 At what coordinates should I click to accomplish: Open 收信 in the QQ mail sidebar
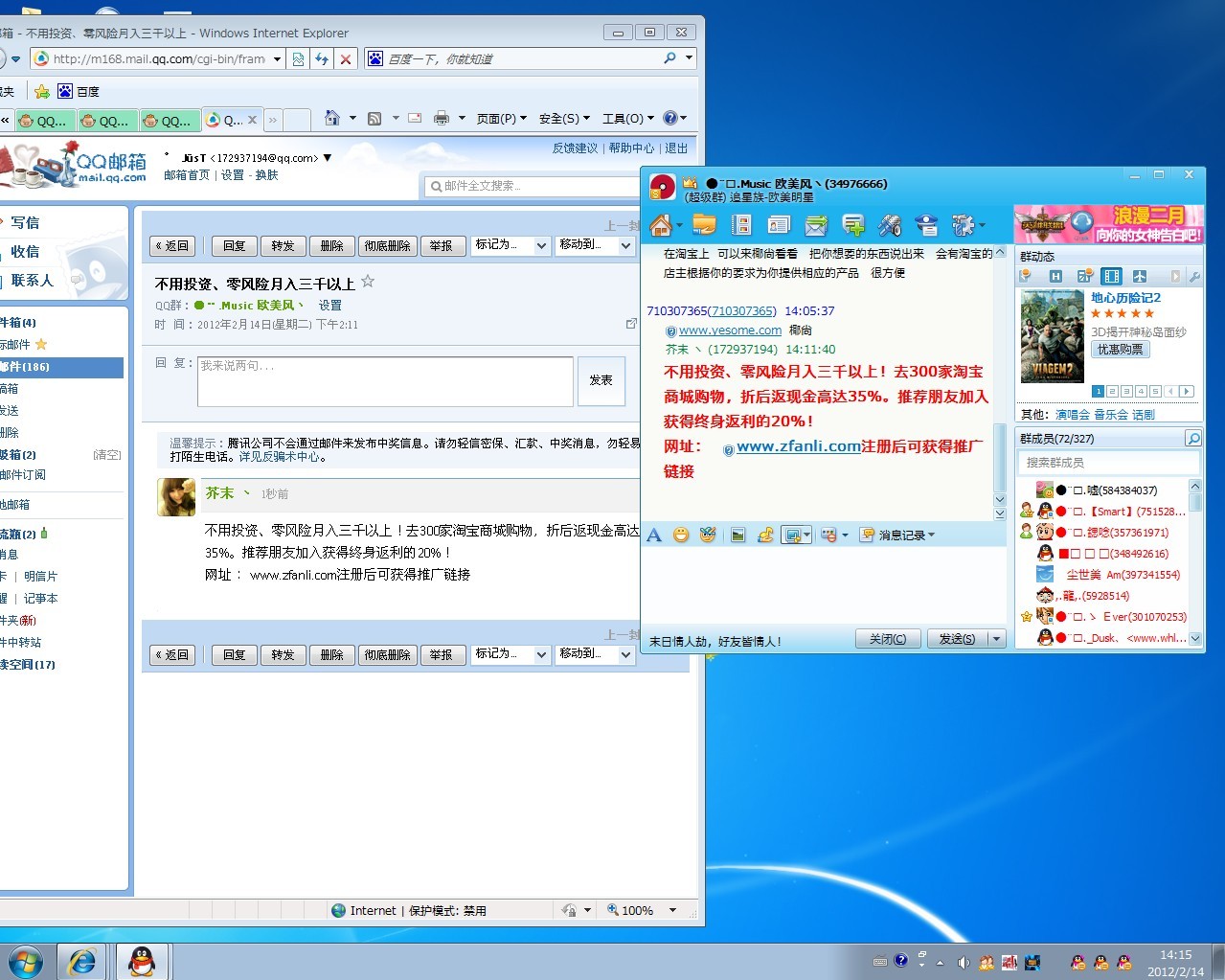(25, 251)
